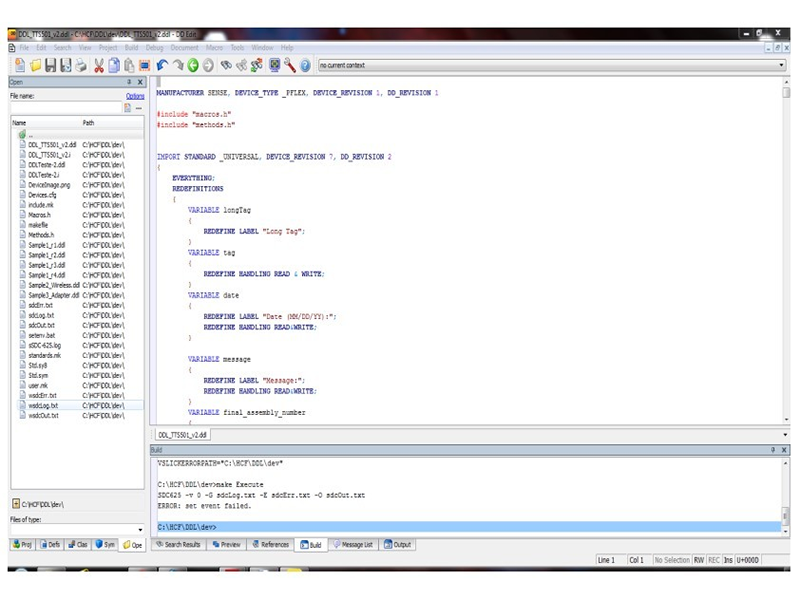Viewport: 800px width, 600px height.
Task: Click the select-all/block toolbar icon
Action: 144,65
